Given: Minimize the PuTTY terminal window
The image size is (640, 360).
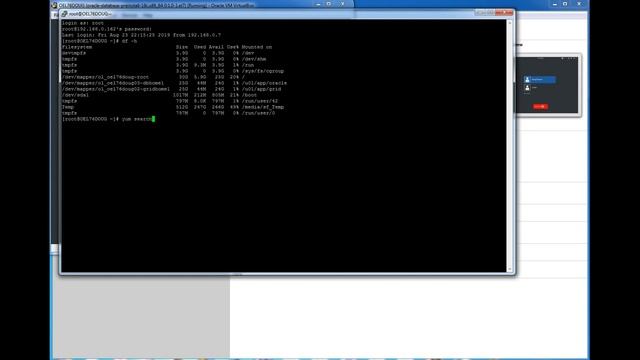Looking at the screenshot, I should pyautogui.click(x=480, y=13).
